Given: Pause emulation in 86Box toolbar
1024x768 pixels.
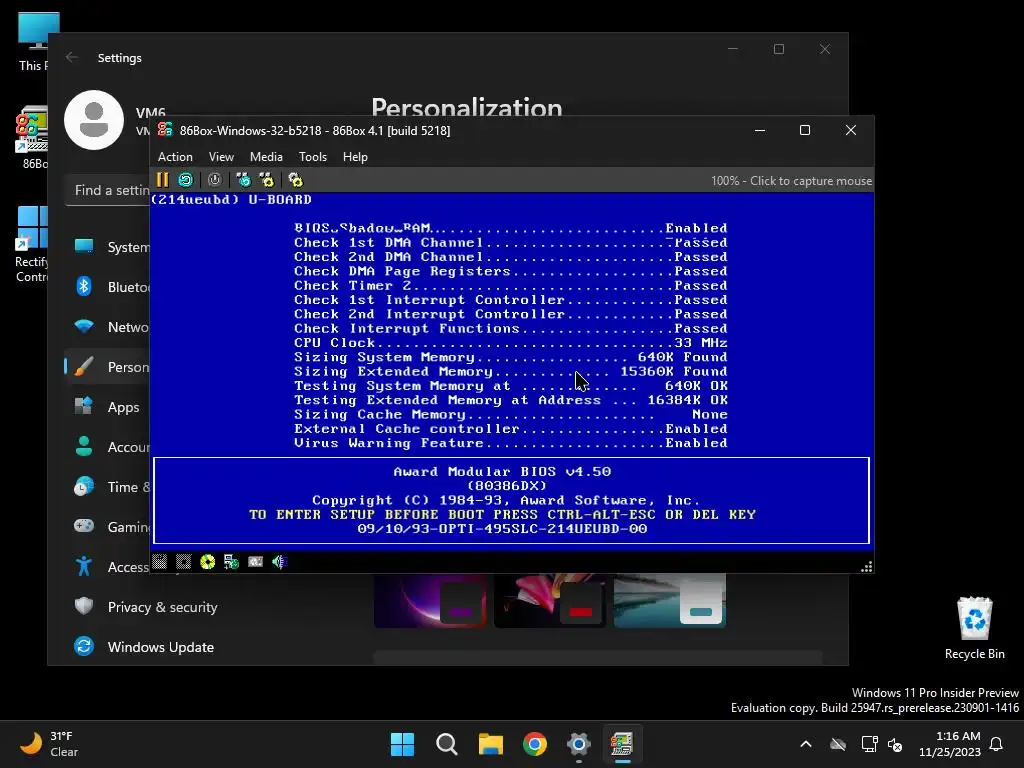Looking at the screenshot, I should [x=163, y=180].
